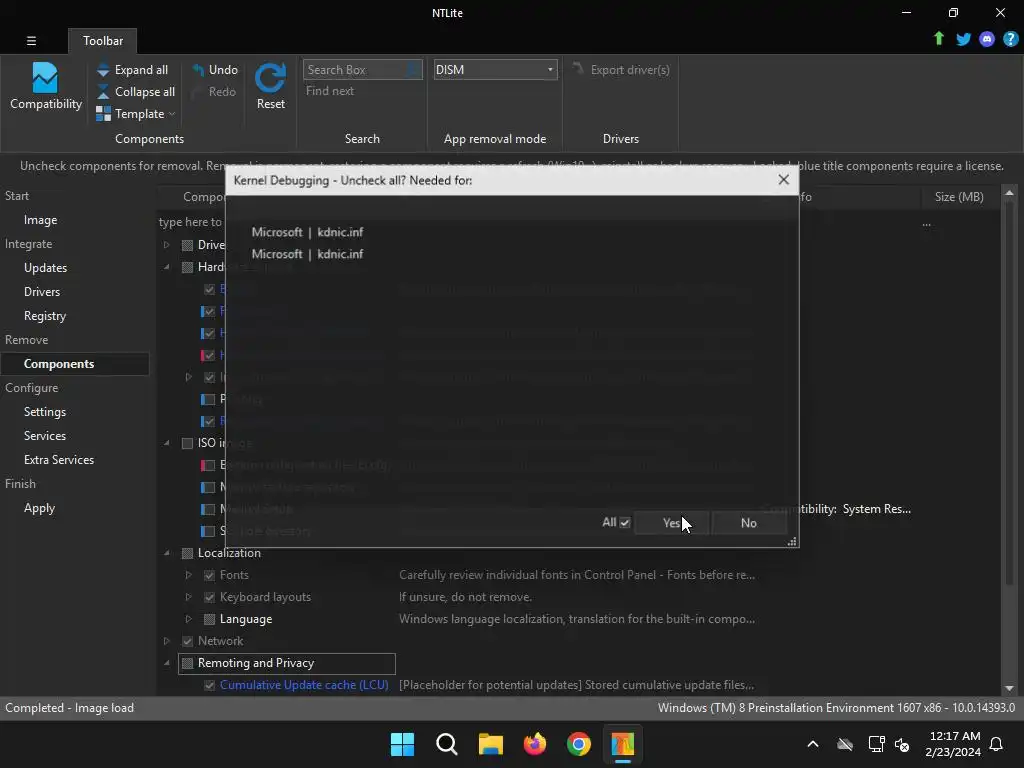Click Redo button
The image size is (1024, 768).
click(214, 92)
